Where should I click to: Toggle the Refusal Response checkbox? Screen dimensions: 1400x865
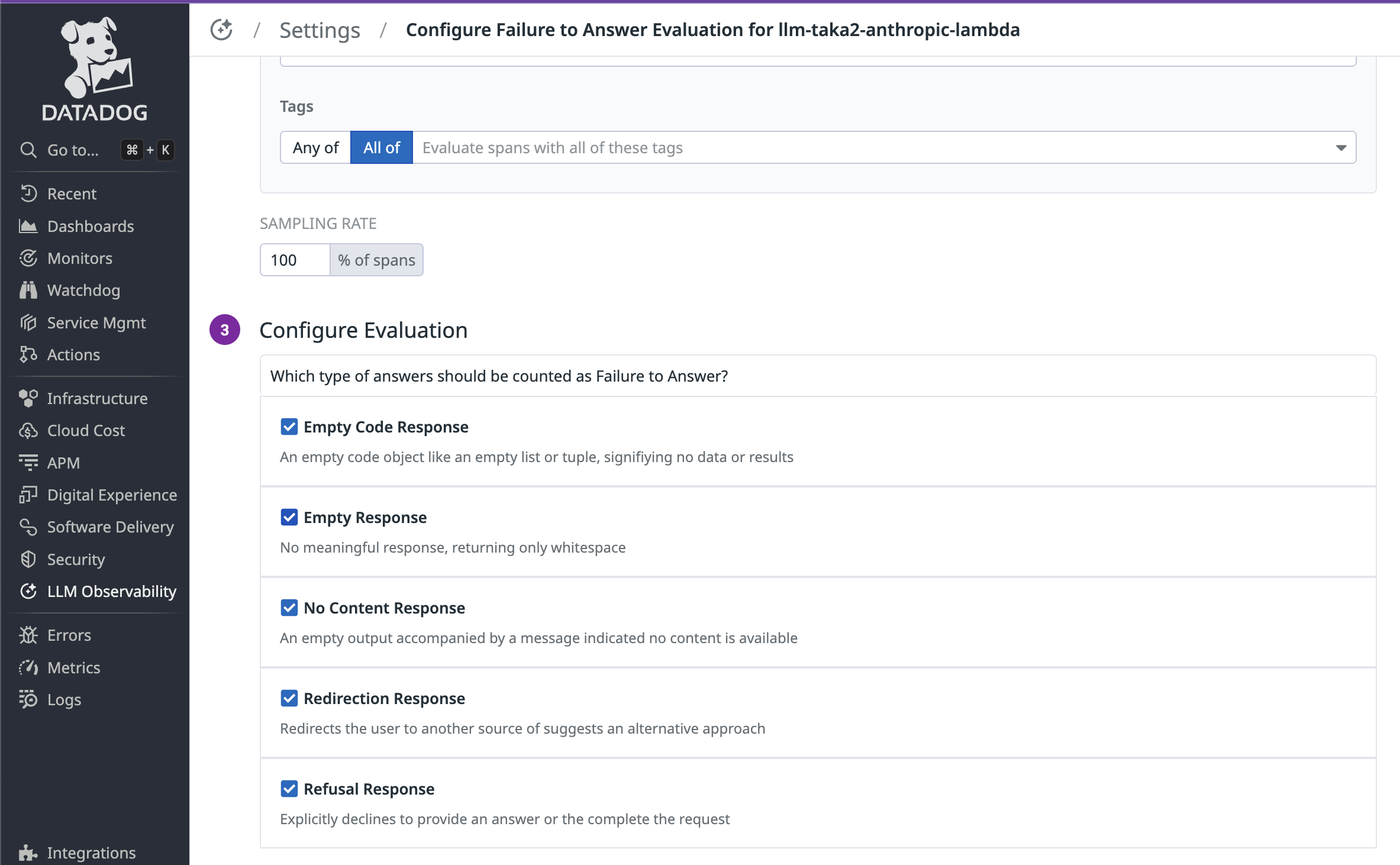(x=289, y=789)
